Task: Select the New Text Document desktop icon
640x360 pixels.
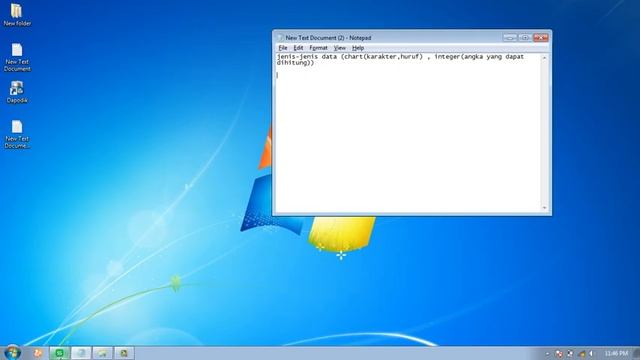Action: pos(17,57)
